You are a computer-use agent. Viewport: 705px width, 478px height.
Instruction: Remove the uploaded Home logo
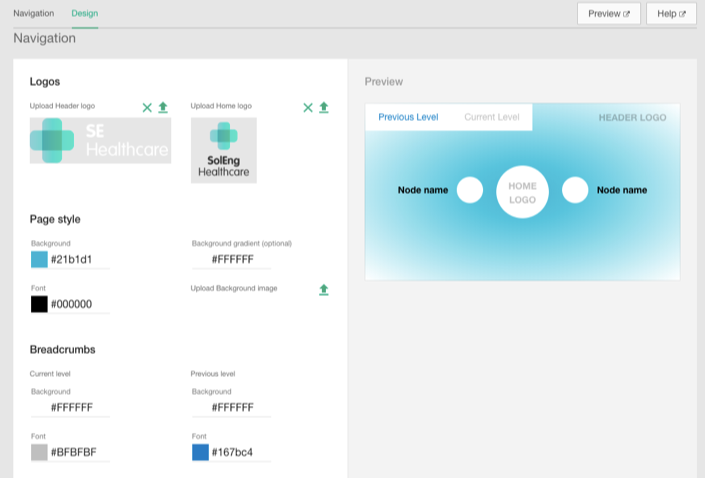pos(308,107)
